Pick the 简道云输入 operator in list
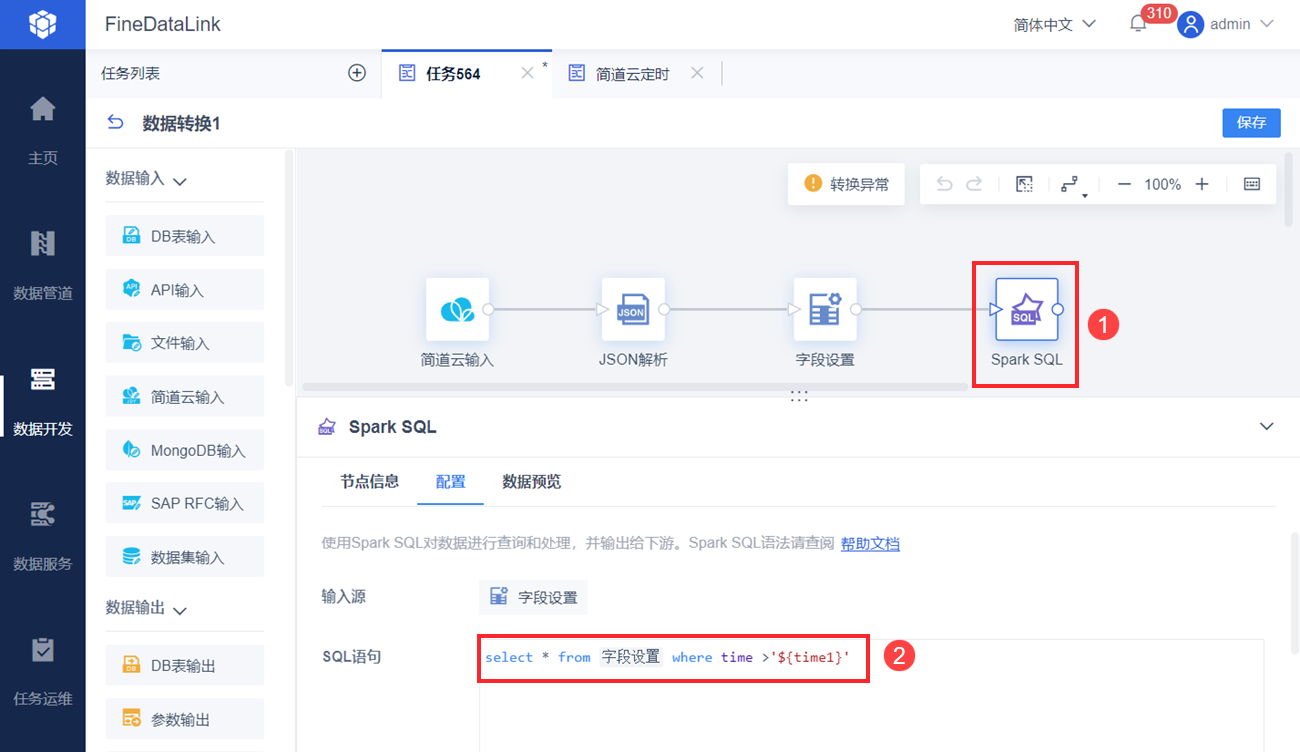 click(x=185, y=396)
